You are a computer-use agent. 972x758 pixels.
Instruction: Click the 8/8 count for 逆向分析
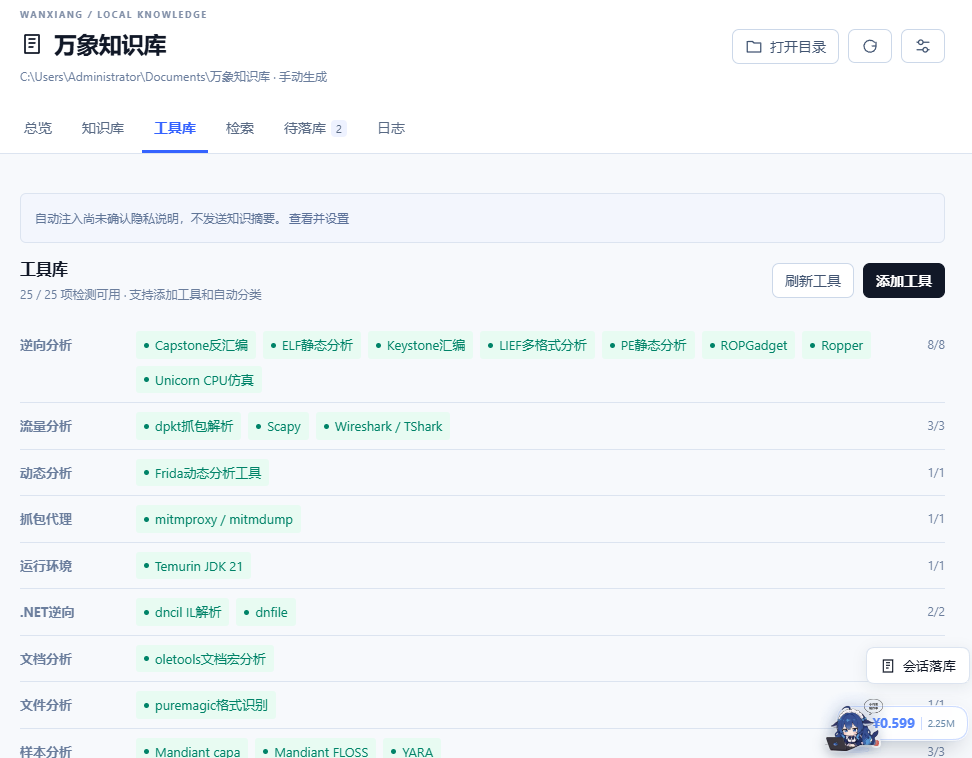tap(936, 345)
